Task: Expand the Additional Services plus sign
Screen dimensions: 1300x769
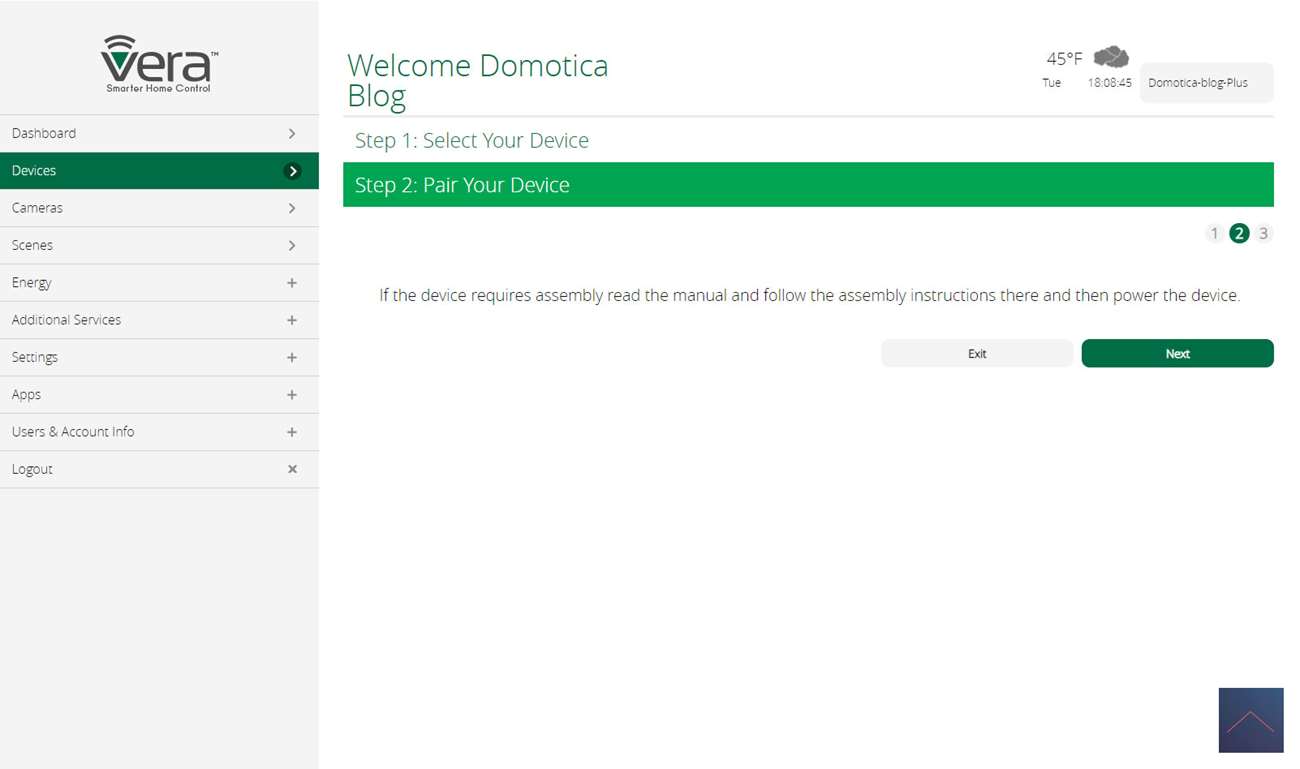Action: pyautogui.click(x=292, y=320)
